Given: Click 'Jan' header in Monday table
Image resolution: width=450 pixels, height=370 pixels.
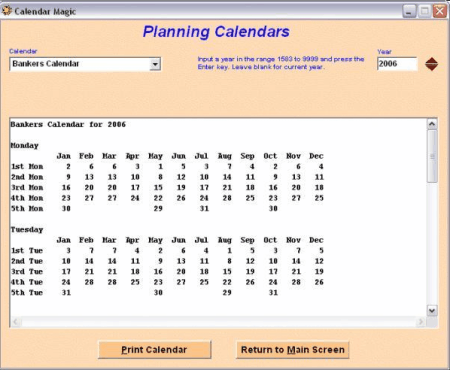Looking at the screenshot, I should click(x=63, y=156).
